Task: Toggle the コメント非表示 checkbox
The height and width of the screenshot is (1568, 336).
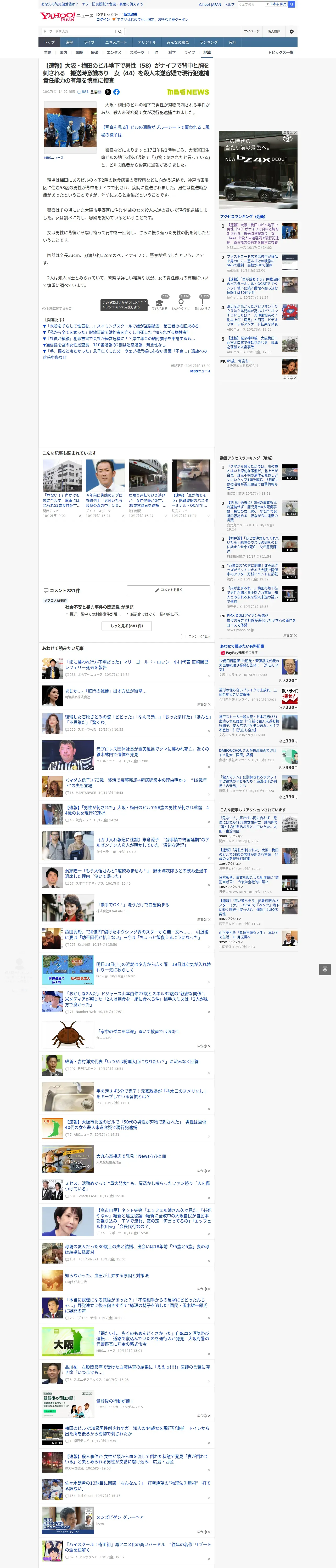Action: coord(183,636)
